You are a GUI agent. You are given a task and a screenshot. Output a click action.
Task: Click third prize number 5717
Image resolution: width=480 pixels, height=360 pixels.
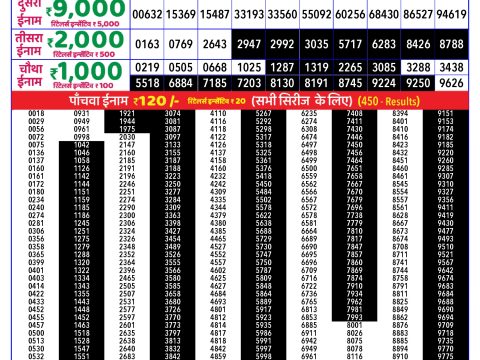(350, 44)
